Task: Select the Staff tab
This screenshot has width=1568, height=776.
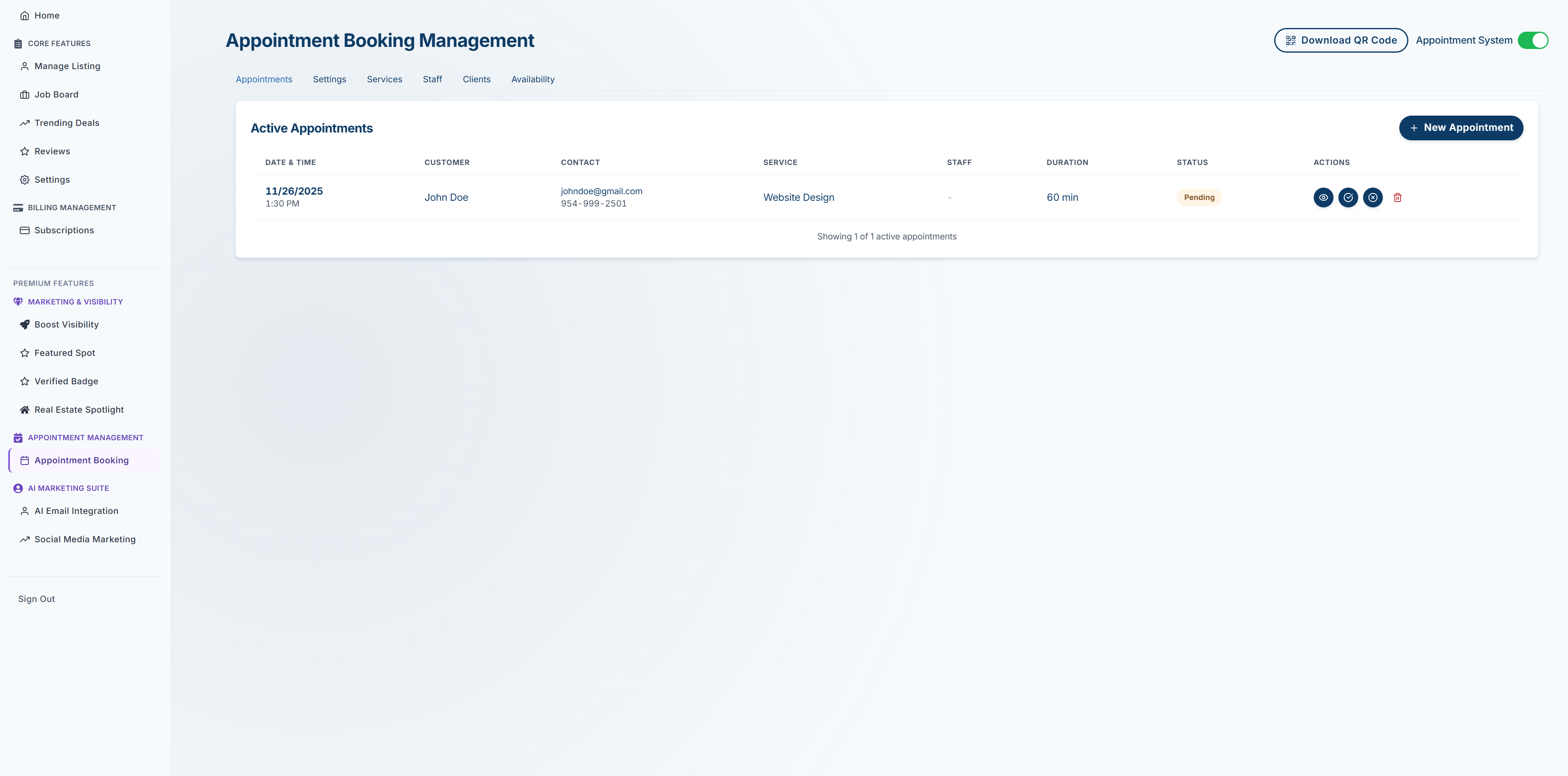Action: [432, 79]
